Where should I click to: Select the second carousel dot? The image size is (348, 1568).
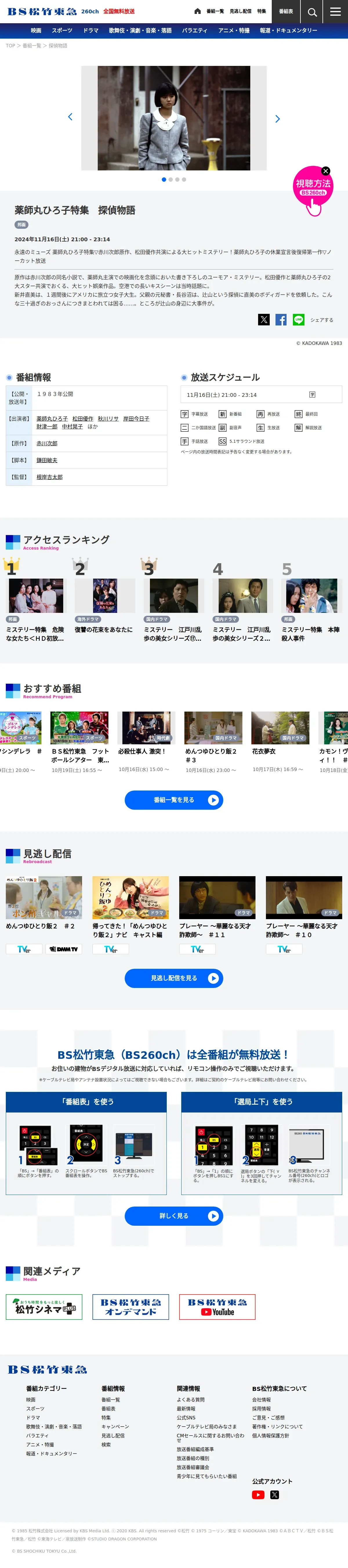[x=170, y=180]
